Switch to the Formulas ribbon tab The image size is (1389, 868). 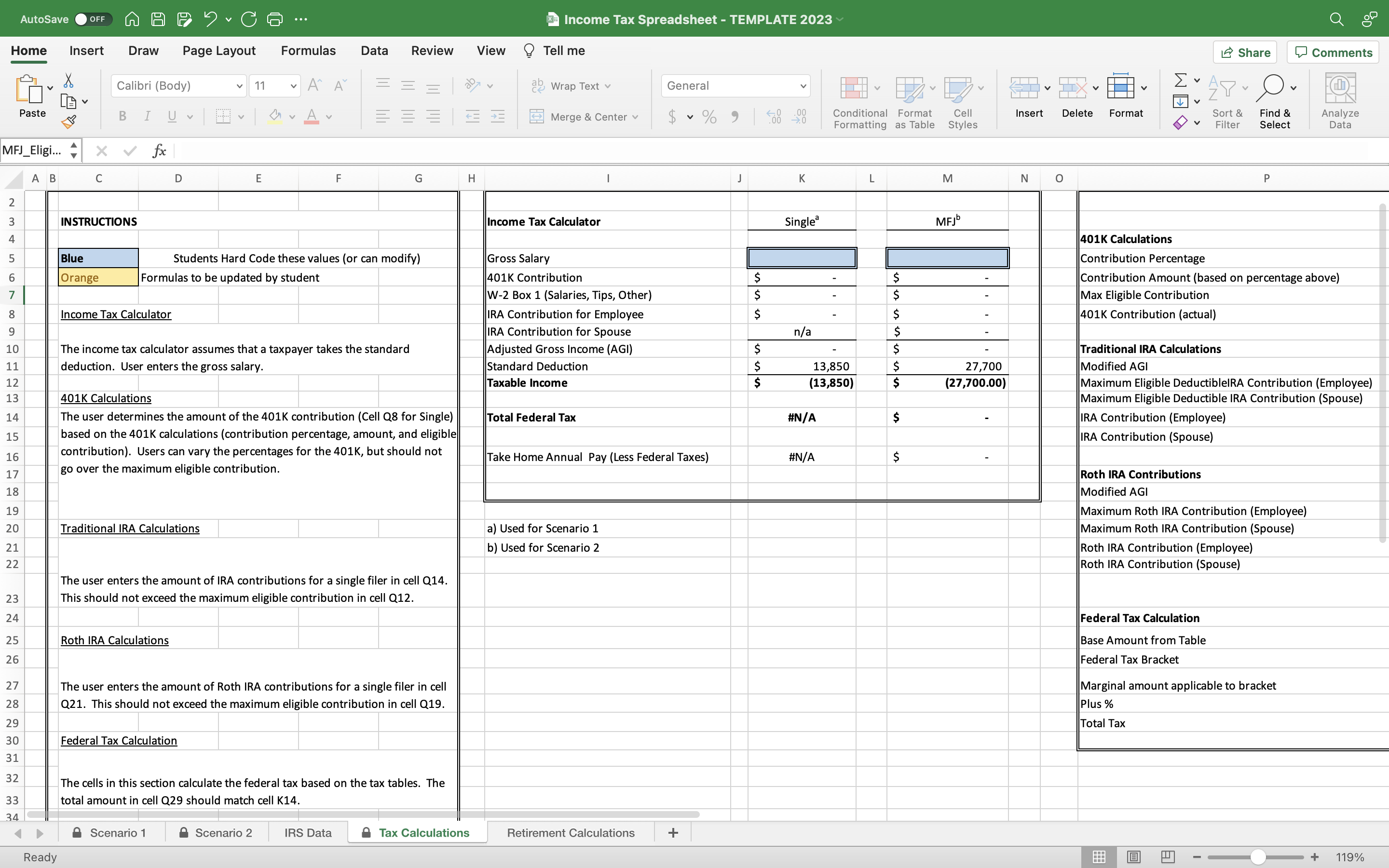coord(308,51)
